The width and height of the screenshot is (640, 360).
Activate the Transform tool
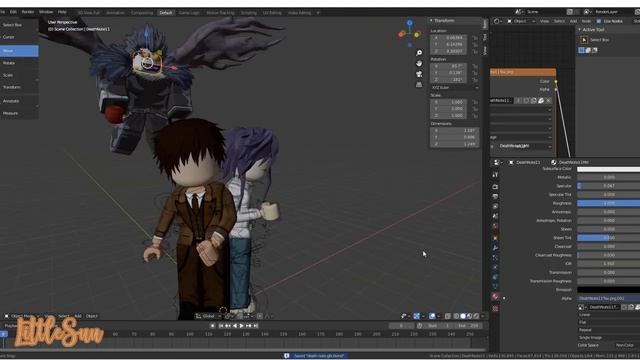click(x=19, y=87)
